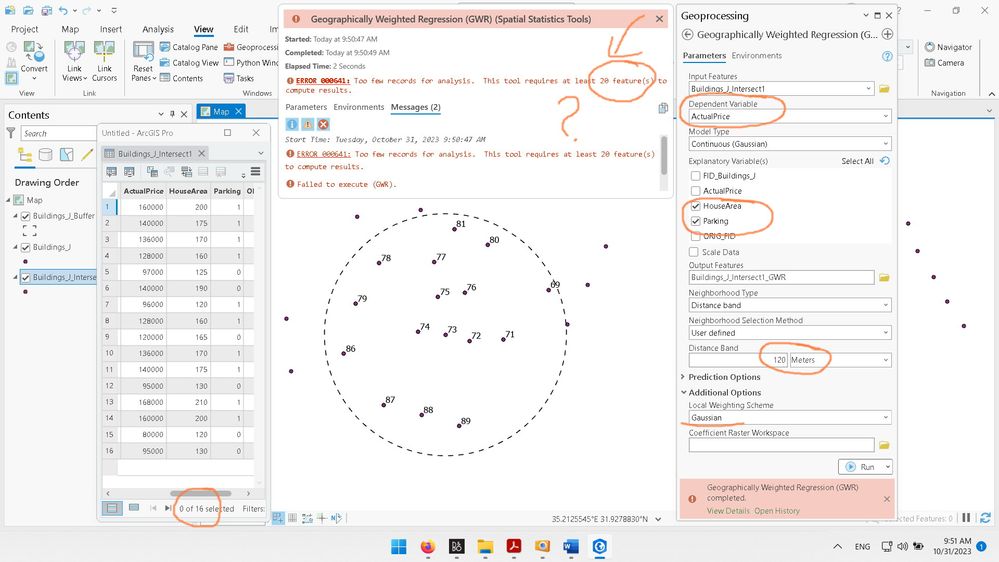Open Neighborhood Selection Method dropdown

(x=886, y=333)
